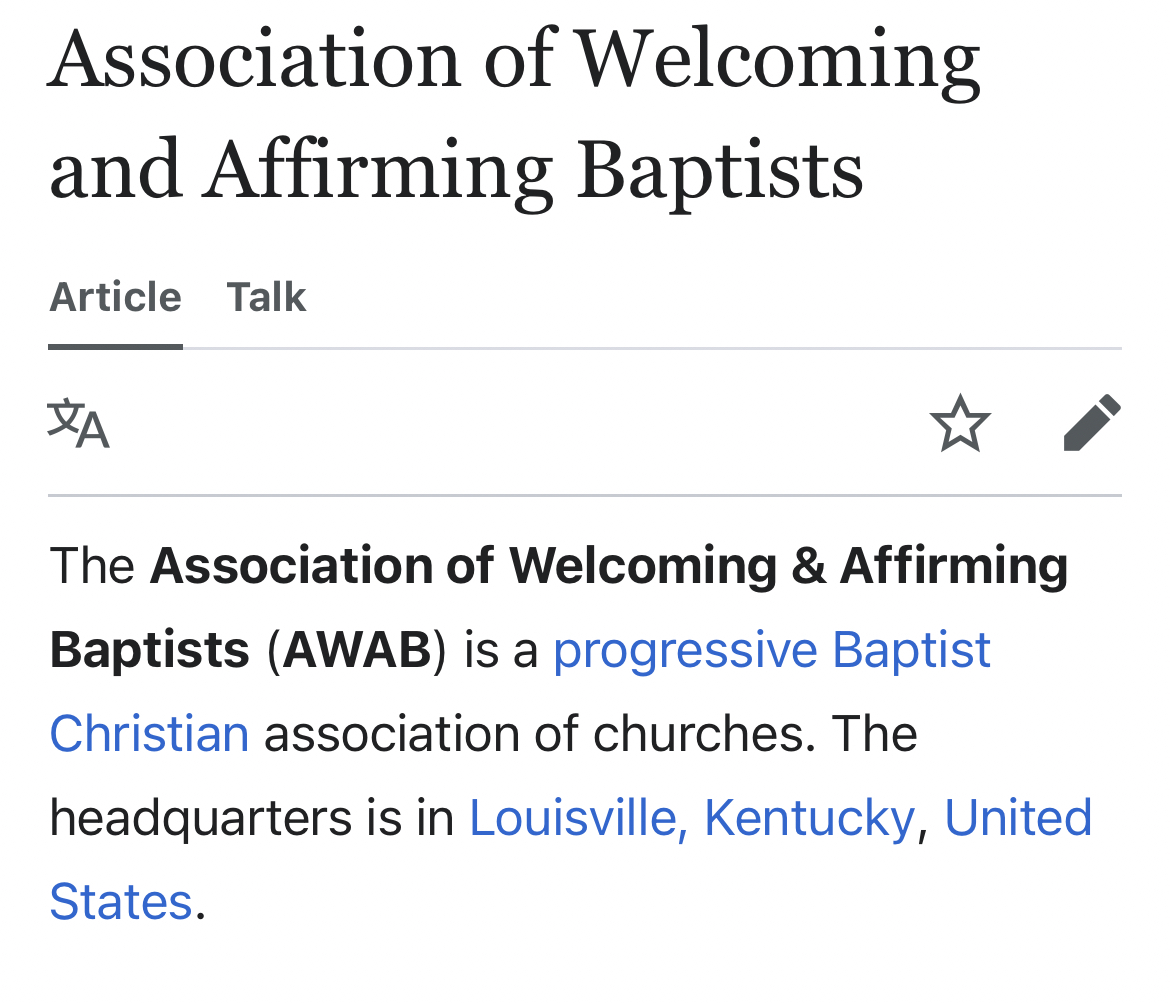Click the word "States" link
1170x1003 pixels.
120,903
